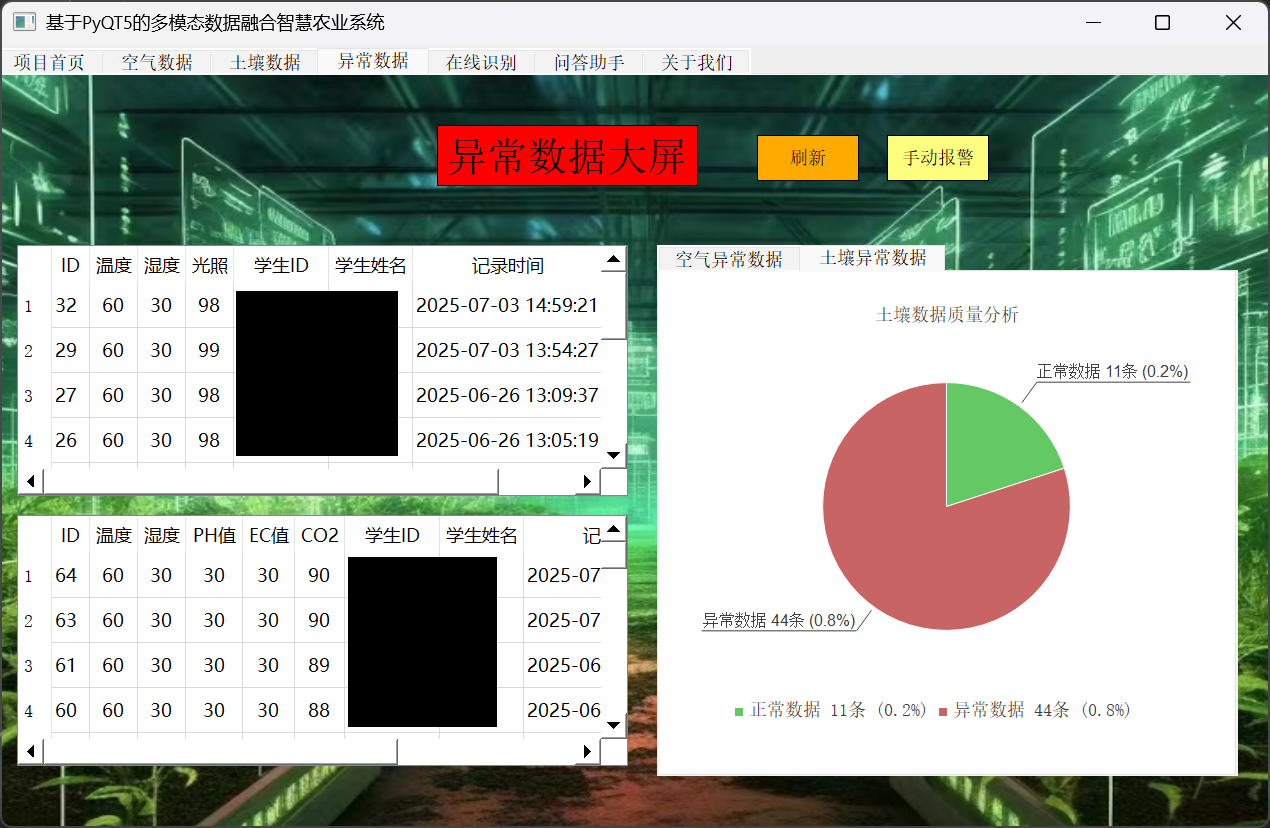The image size is (1270, 828).
Task: Click pie label 异常数据 44条 (0.8%)
Action: pos(779,621)
